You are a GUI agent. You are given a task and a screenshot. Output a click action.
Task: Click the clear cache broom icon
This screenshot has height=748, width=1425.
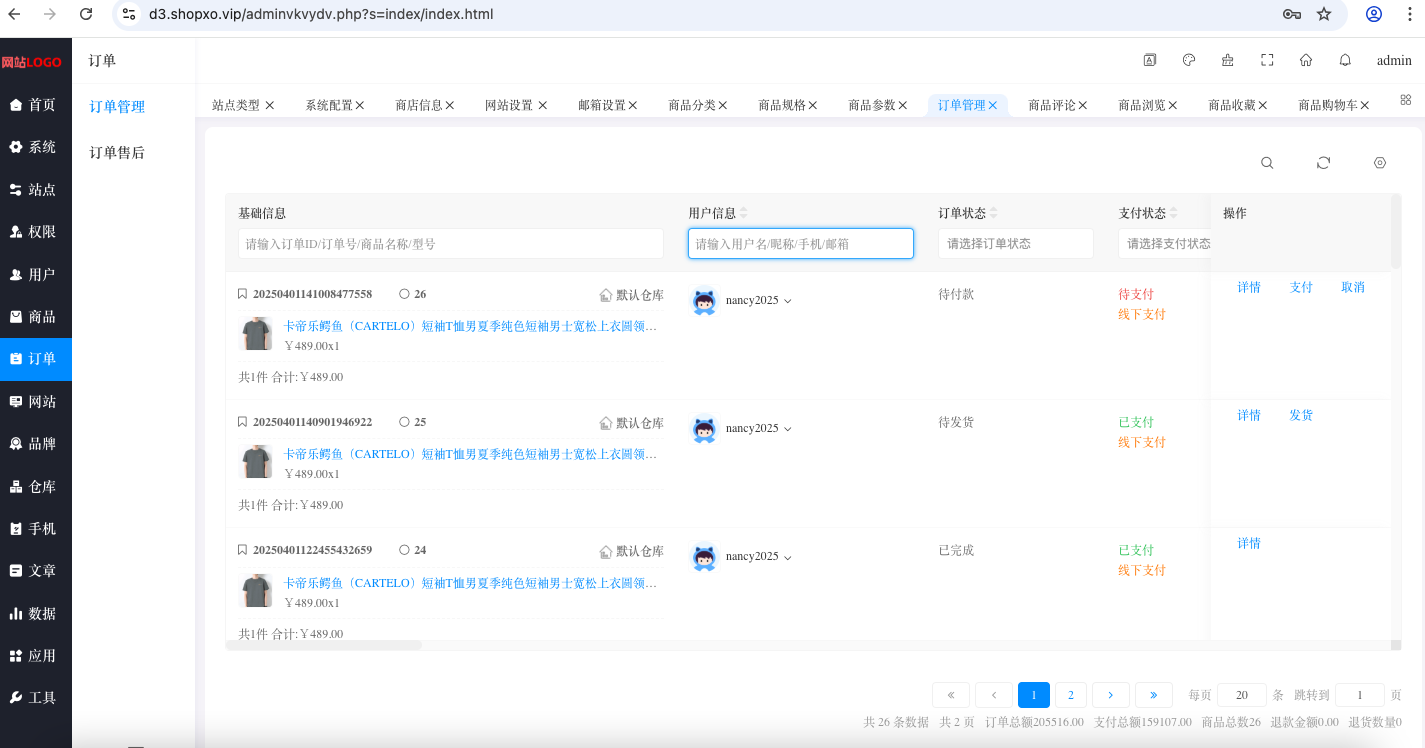[x=1228, y=60]
